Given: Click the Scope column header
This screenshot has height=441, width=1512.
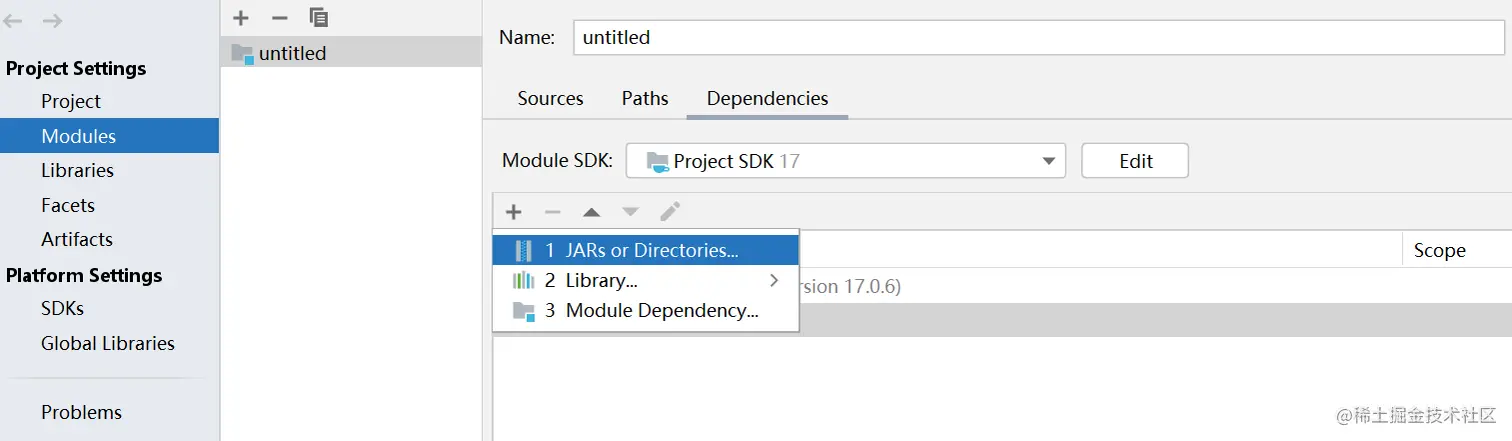Looking at the screenshot, I should click(1439, 251).
